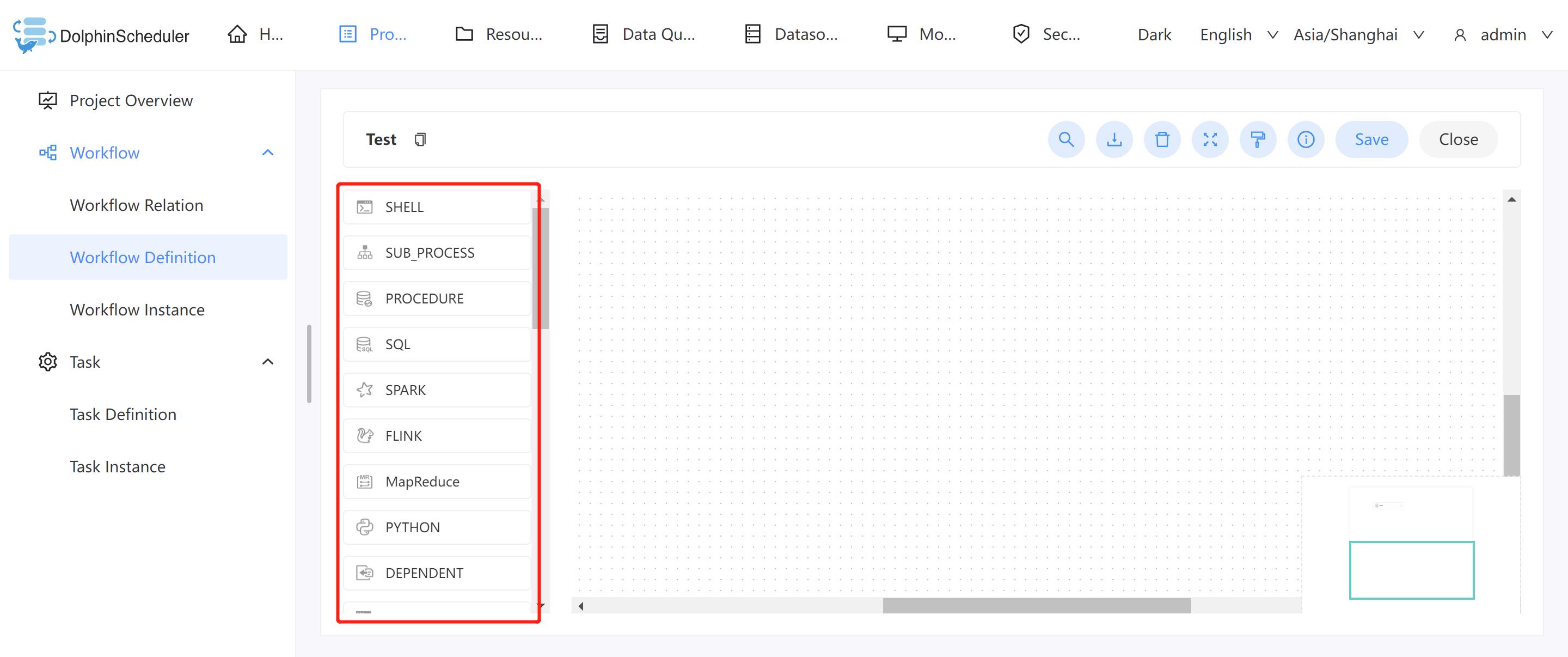Go to Project Overview
Viewport: 1568px width, 657px height.
pyautogui.click(x=131, y=100)
